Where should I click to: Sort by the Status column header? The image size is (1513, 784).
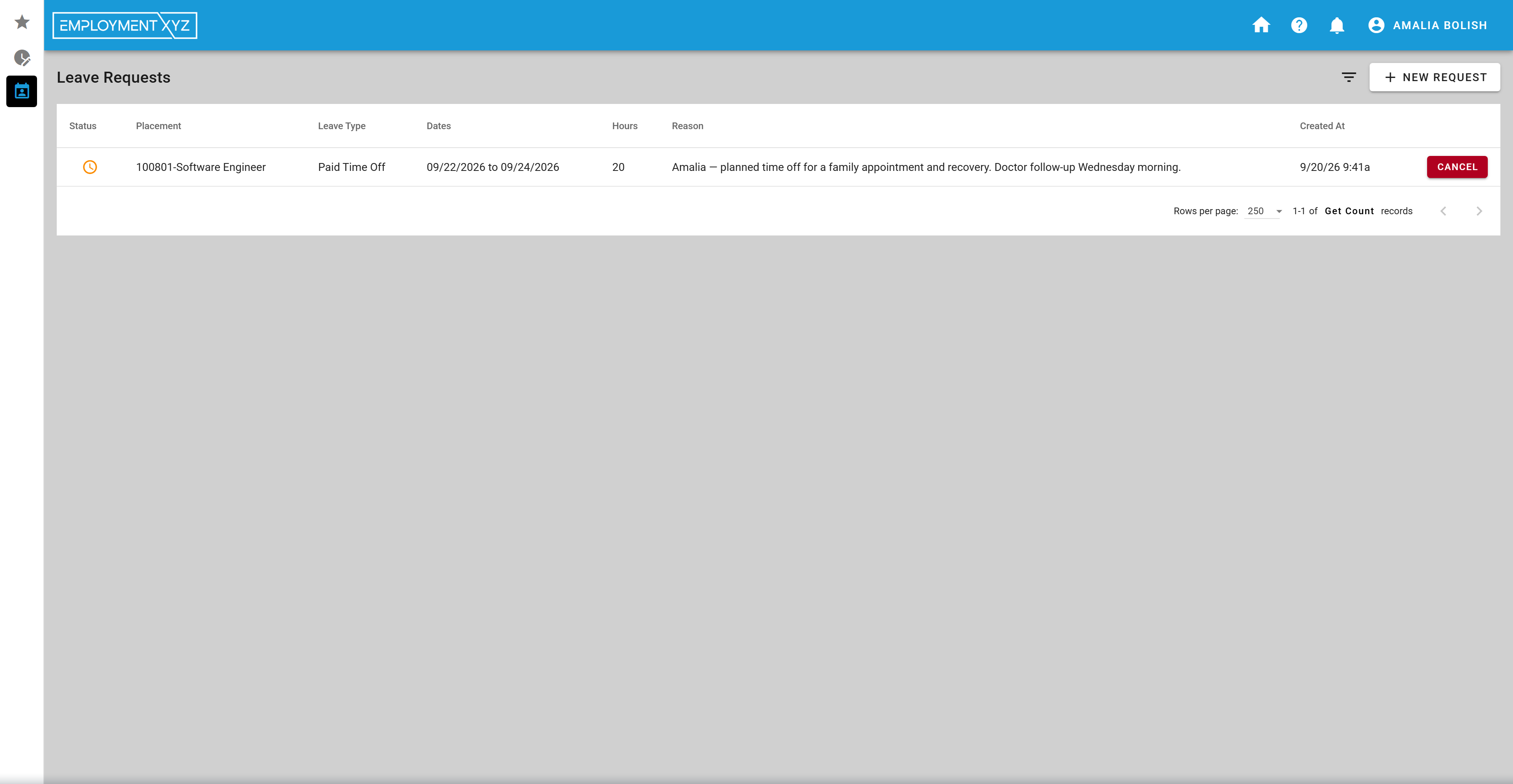[83, 126]
